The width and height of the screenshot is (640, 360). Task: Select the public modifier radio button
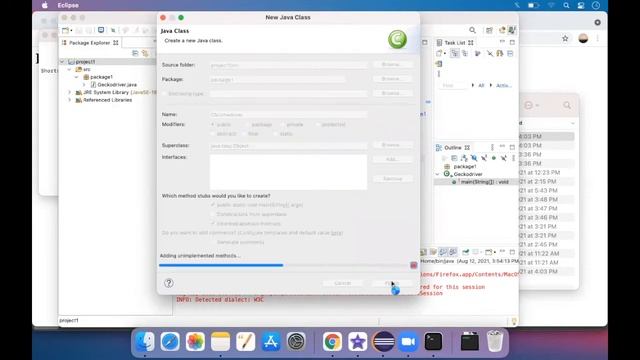point(213,124)
